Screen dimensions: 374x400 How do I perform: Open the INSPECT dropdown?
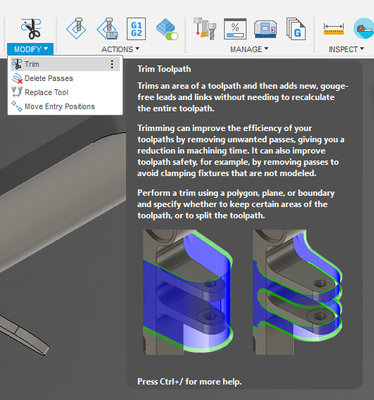346,49
